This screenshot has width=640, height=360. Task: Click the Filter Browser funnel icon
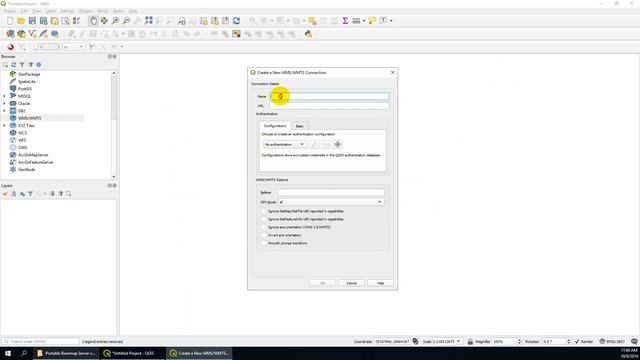(22, 65)
